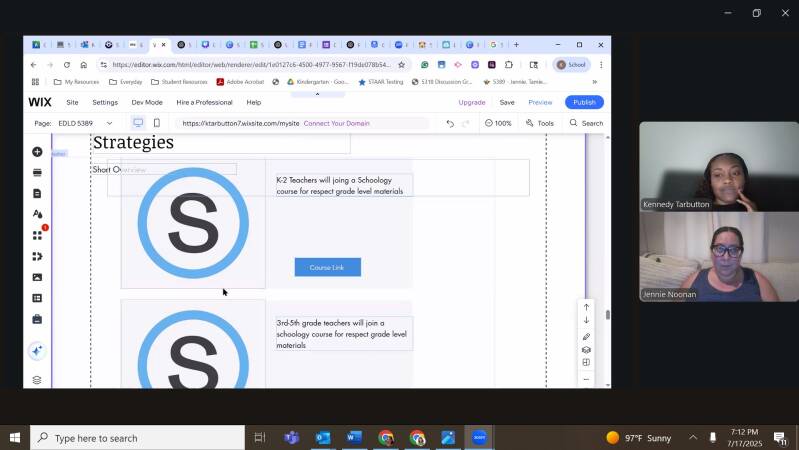Select the Strategies heading text
799x450 pixels.
click(133, 142)
